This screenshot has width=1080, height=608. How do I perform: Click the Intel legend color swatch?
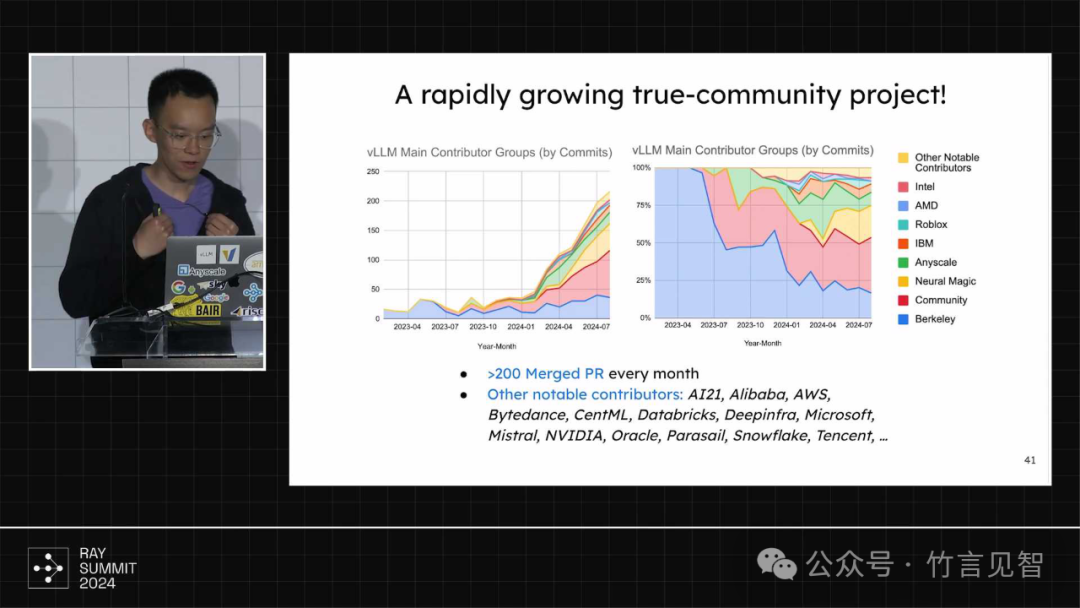pos(903,187)
